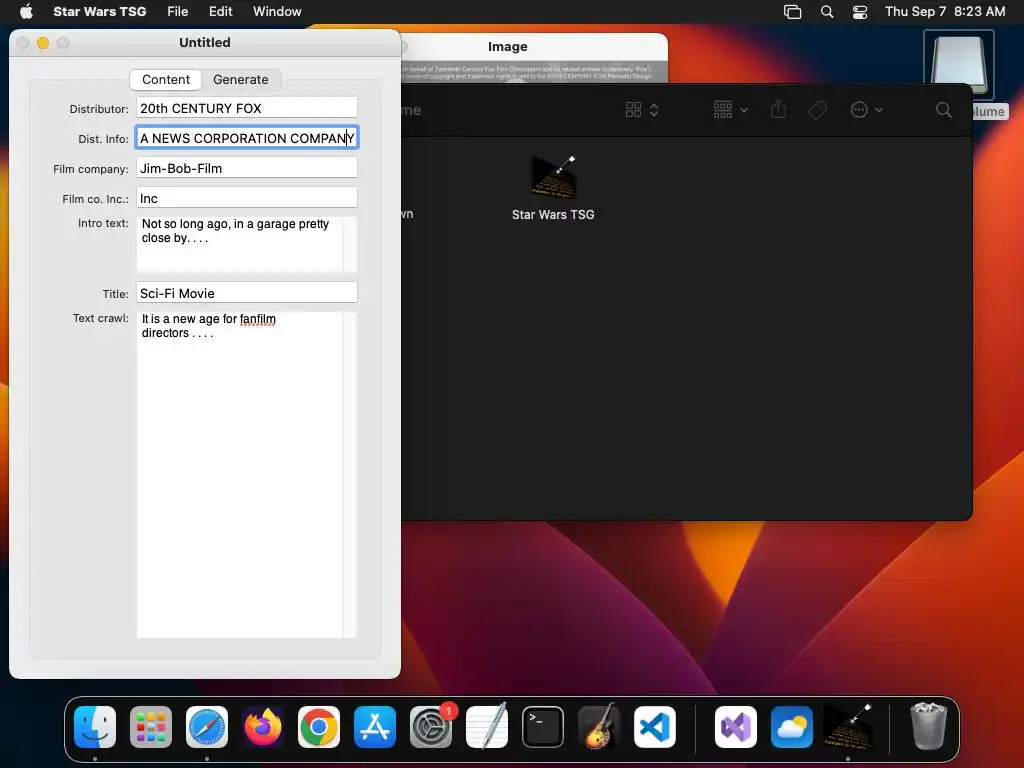Click the date and time in menu bar
The image size is (1024, 768).
click(945, 11)
